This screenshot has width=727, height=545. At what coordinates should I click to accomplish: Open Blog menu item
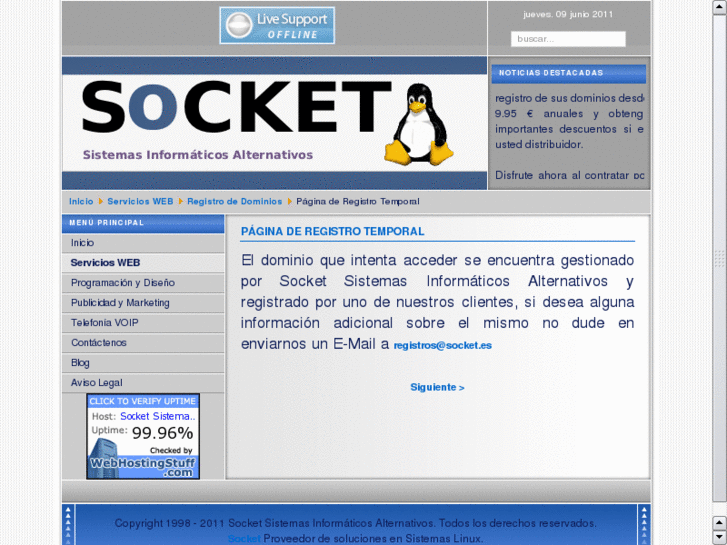(x=143, y=363)
